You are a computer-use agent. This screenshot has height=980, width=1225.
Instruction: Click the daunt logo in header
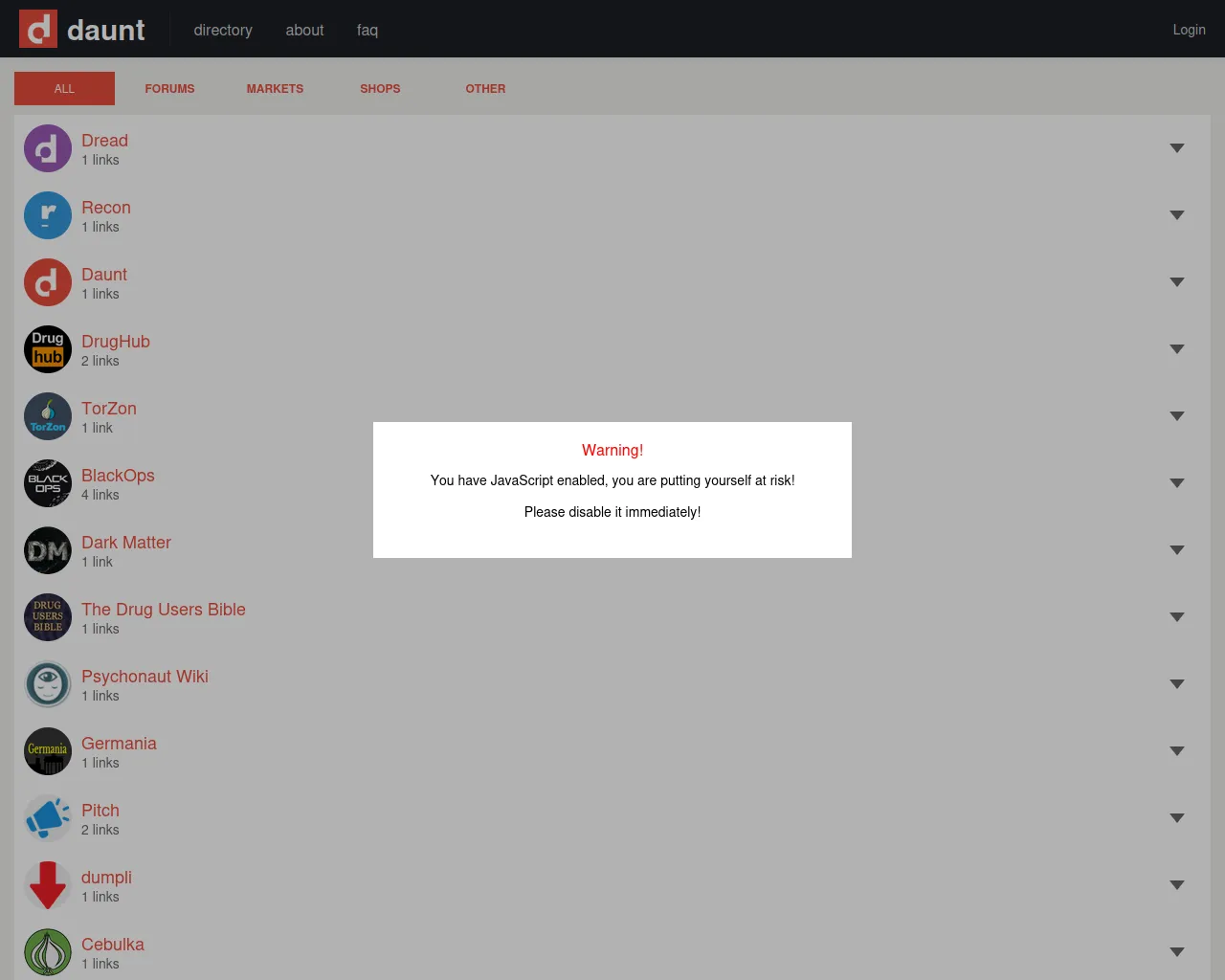point(83,30)
